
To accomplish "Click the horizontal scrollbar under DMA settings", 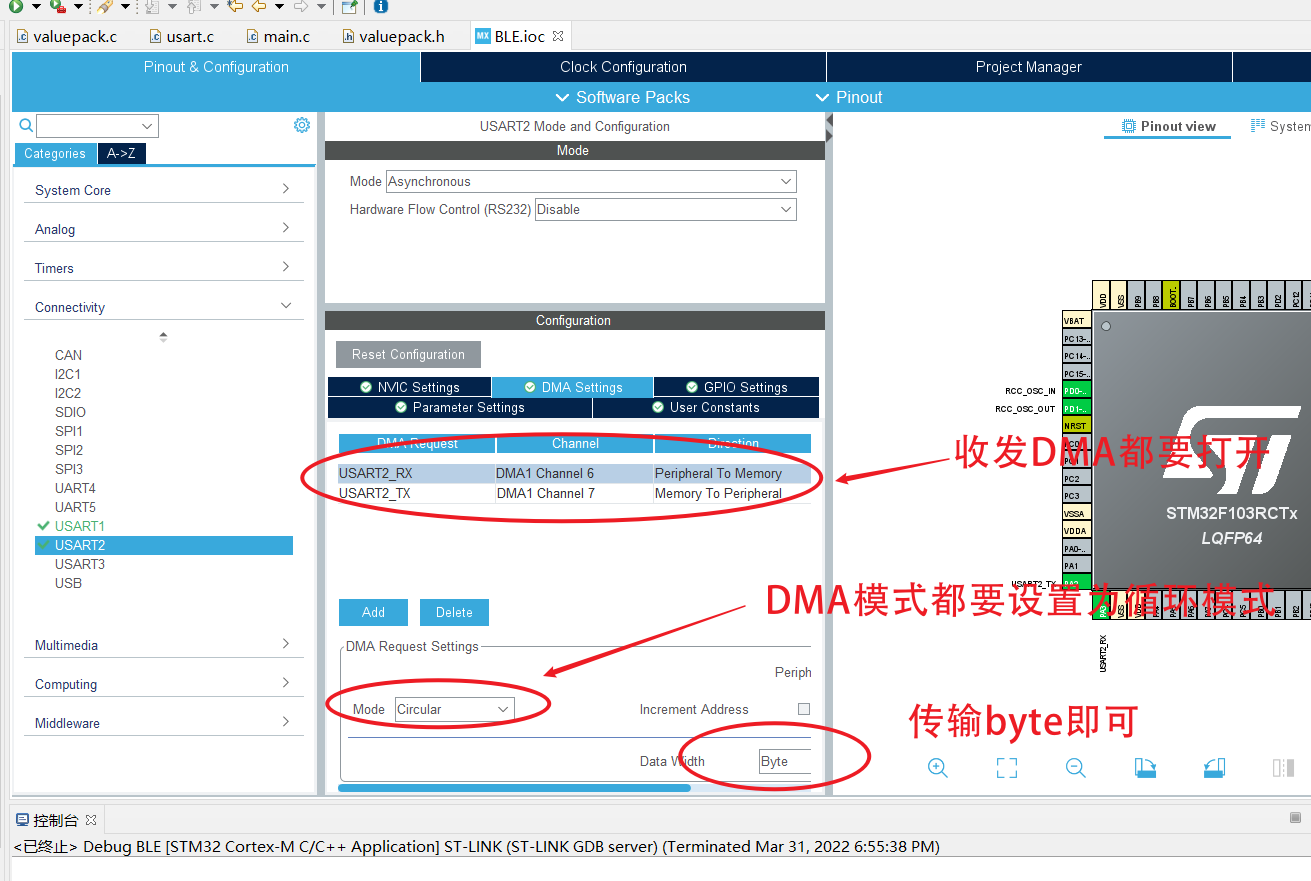I will click(514, 788).
